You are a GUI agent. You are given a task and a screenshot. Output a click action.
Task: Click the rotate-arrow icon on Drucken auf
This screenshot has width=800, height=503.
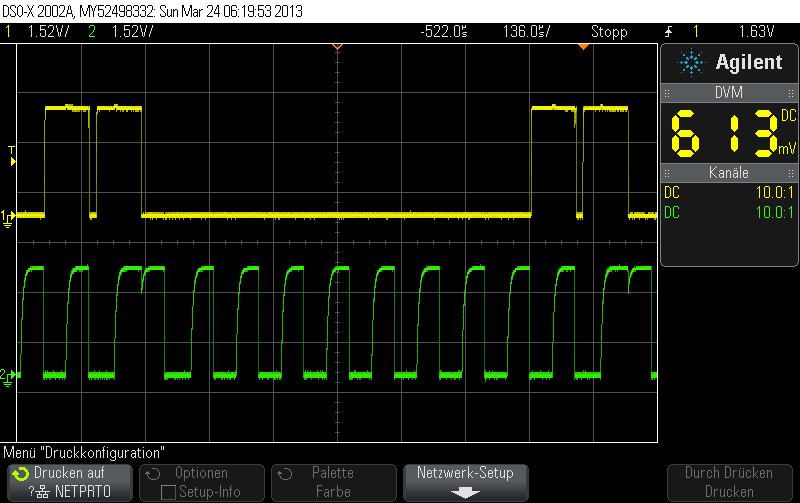click(x=21, y=474)
